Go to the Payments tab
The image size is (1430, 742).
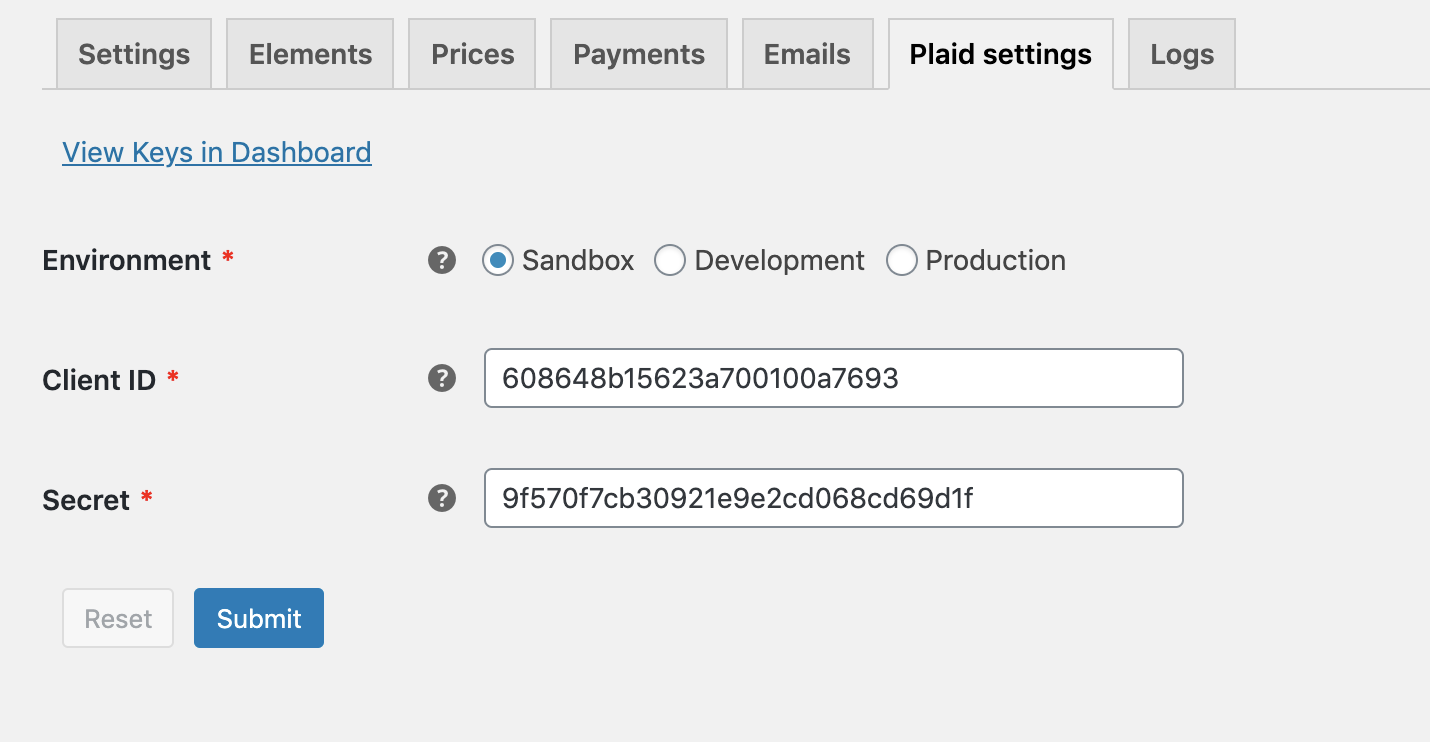click(x=639, y=54)
